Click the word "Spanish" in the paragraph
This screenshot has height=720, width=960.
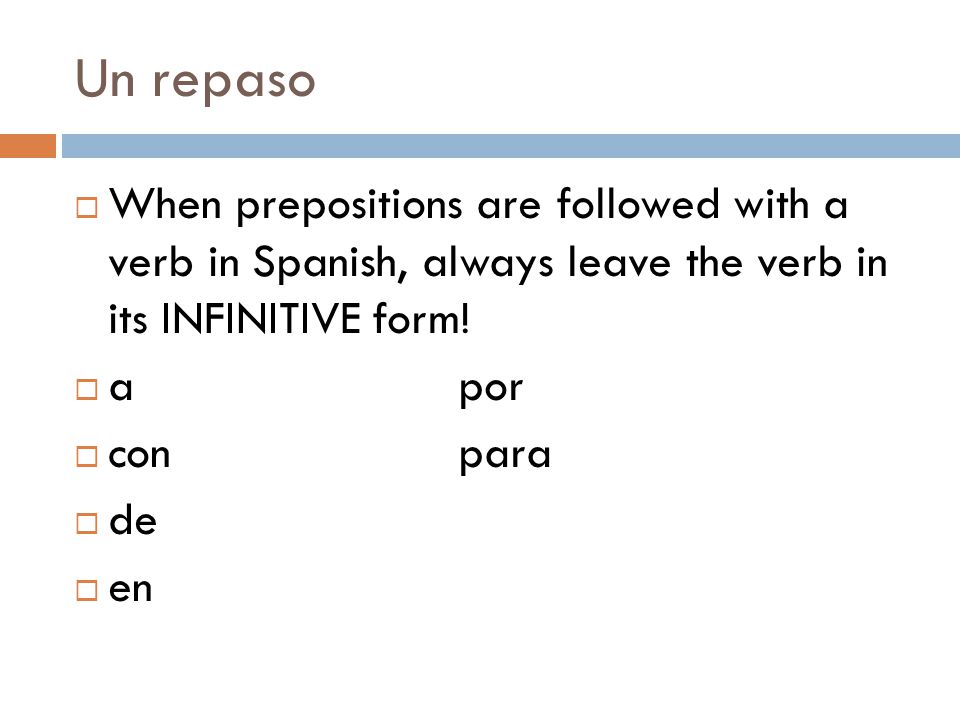point(331,263)
